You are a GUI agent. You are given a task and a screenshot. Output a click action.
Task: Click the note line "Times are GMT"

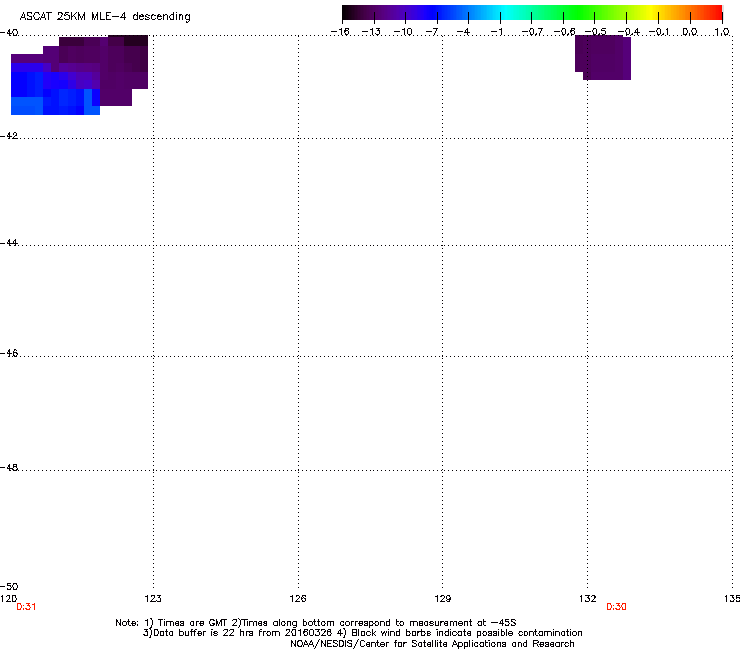(316, 623)
